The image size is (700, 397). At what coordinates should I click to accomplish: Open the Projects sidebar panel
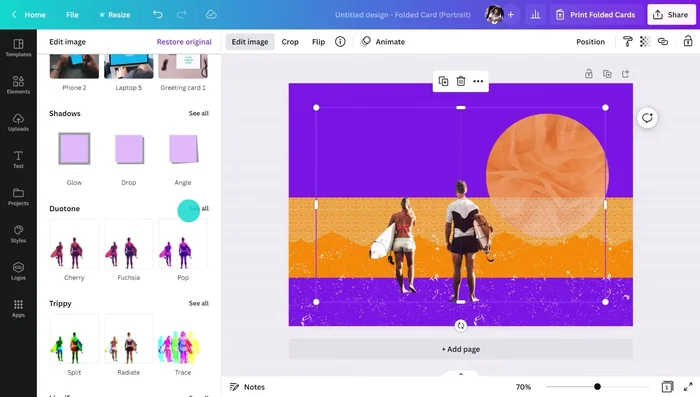pyautogui.click(x=18, y=196)
